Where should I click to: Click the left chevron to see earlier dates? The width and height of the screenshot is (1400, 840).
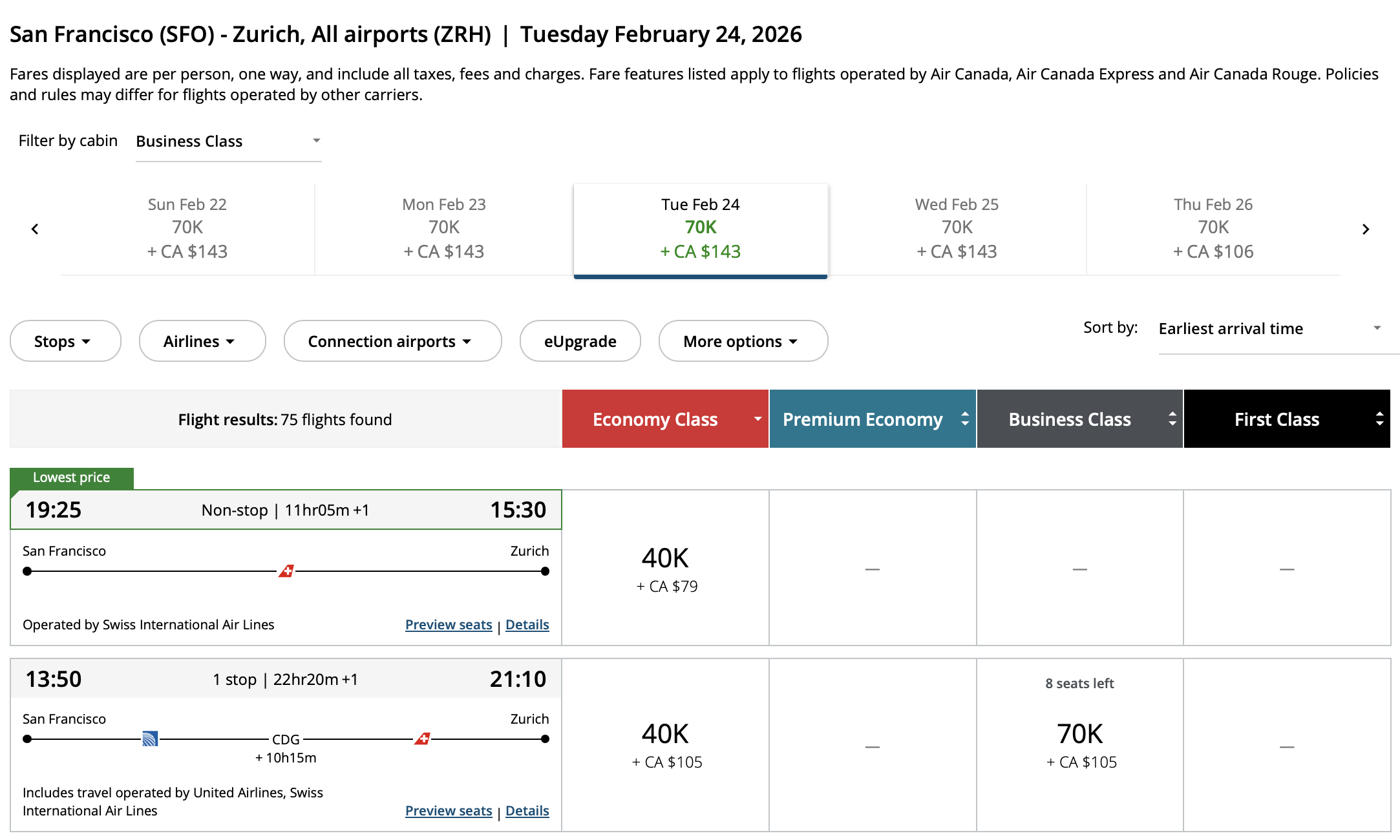pos(34,228)
